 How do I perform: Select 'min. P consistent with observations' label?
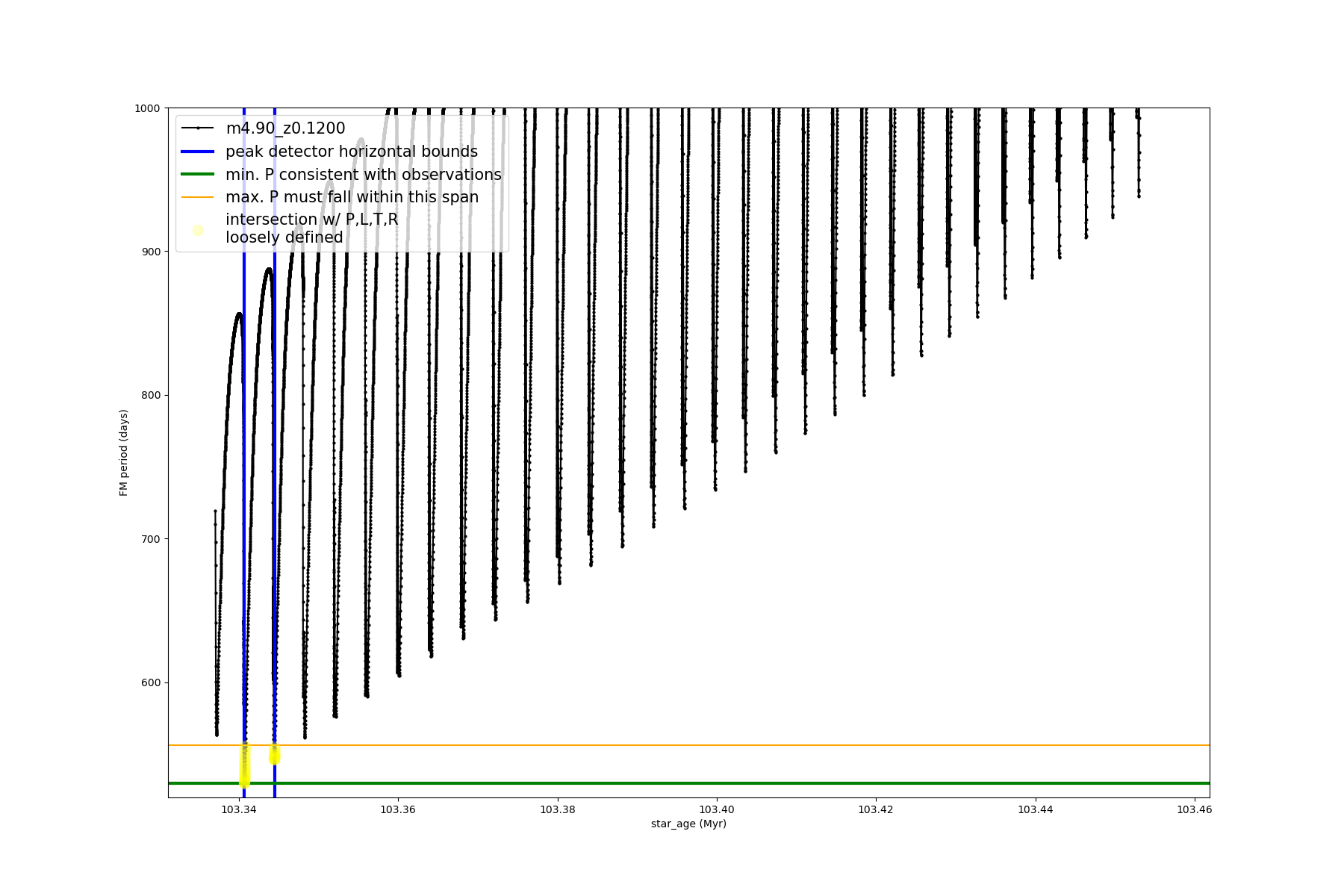click(363, 175)
